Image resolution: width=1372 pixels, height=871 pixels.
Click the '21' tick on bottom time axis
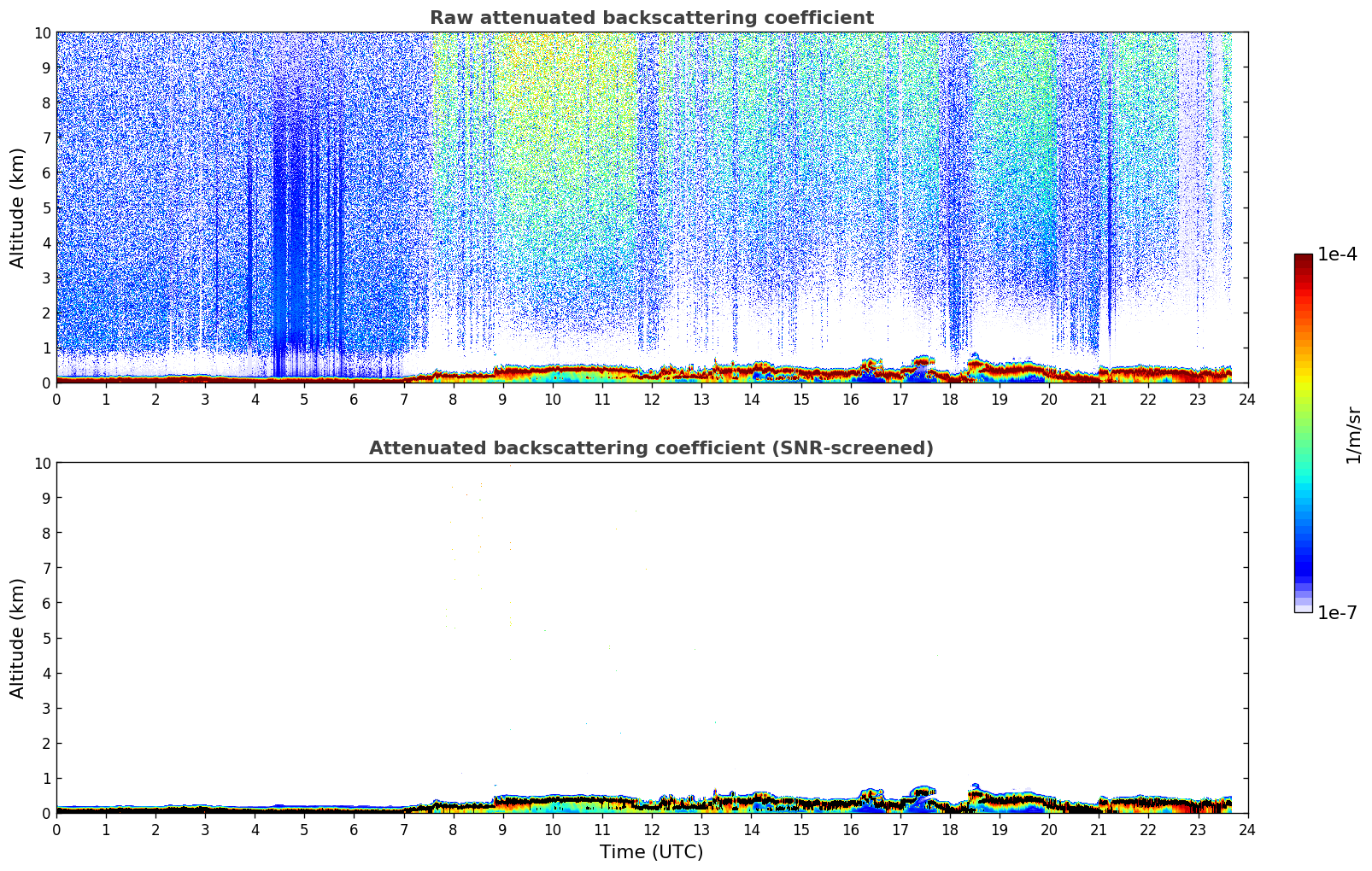(1099, 829)
